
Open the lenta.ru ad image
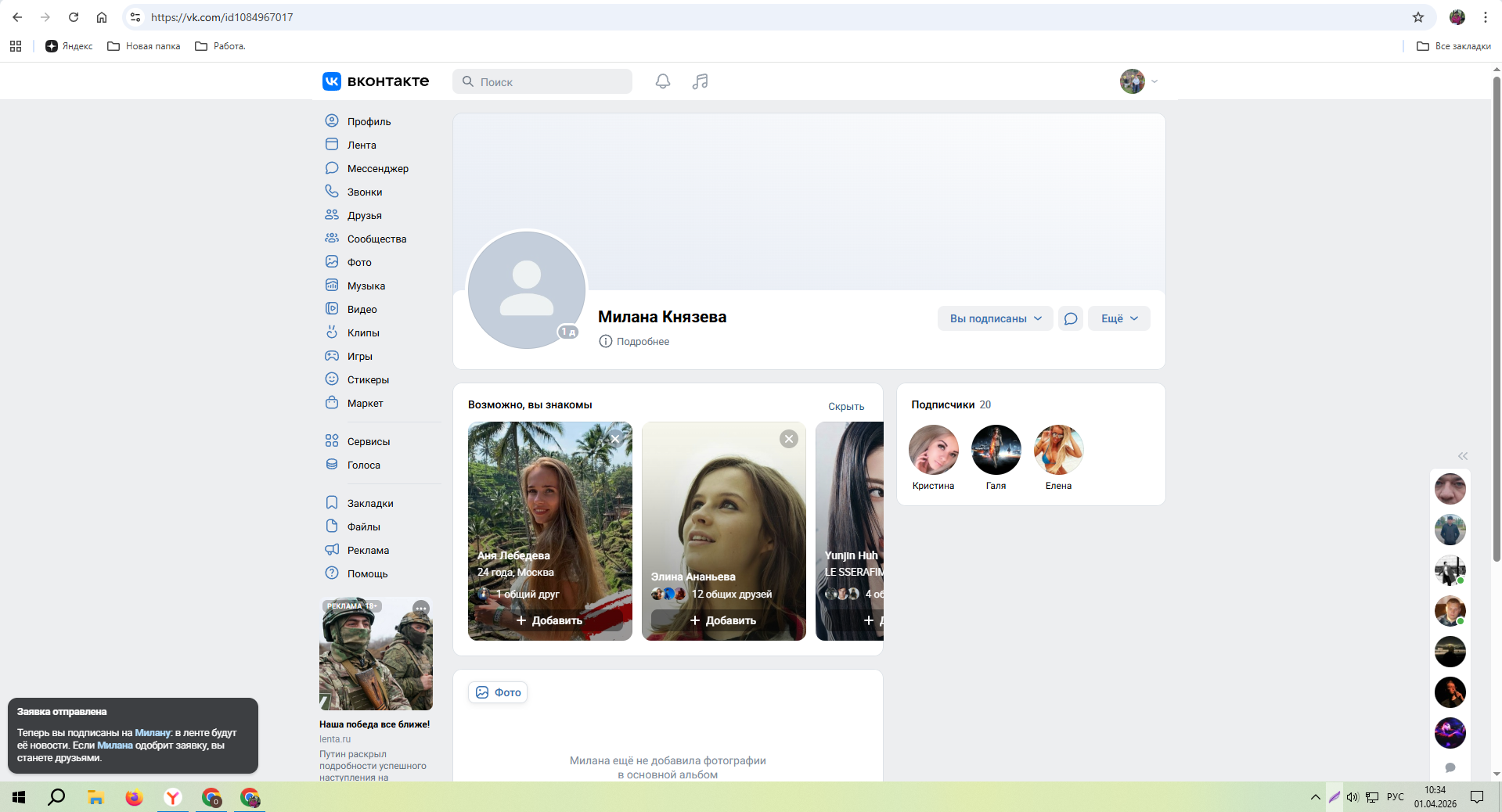tap(376, 653)
